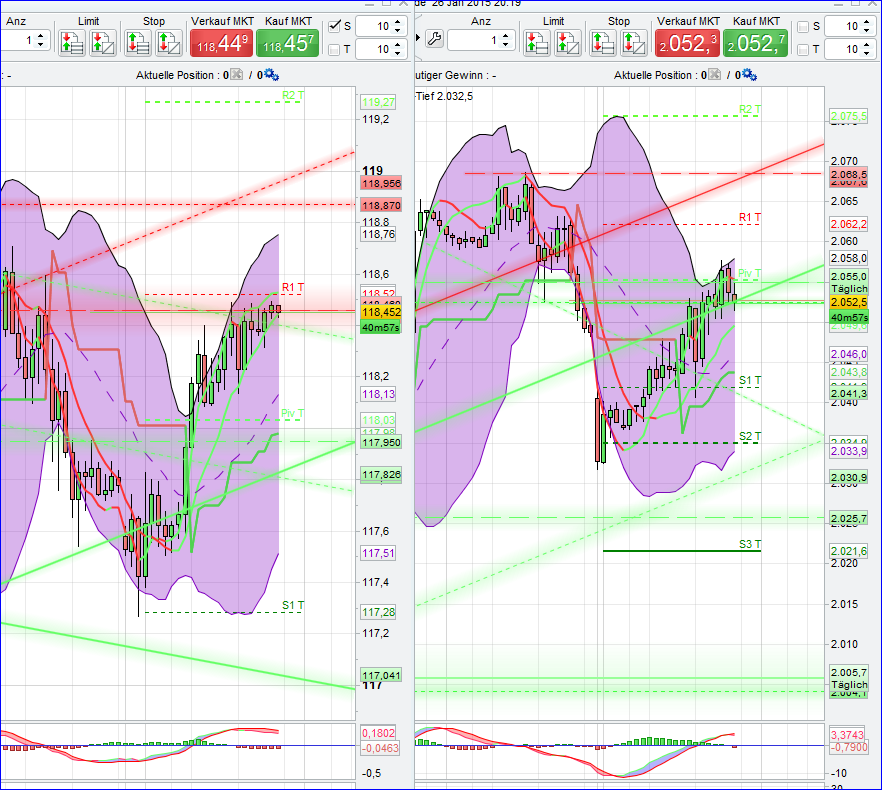Uncheck the S checkbox on the left panel
This screenshot has width=882, height=790.
(x=334, y=24)
